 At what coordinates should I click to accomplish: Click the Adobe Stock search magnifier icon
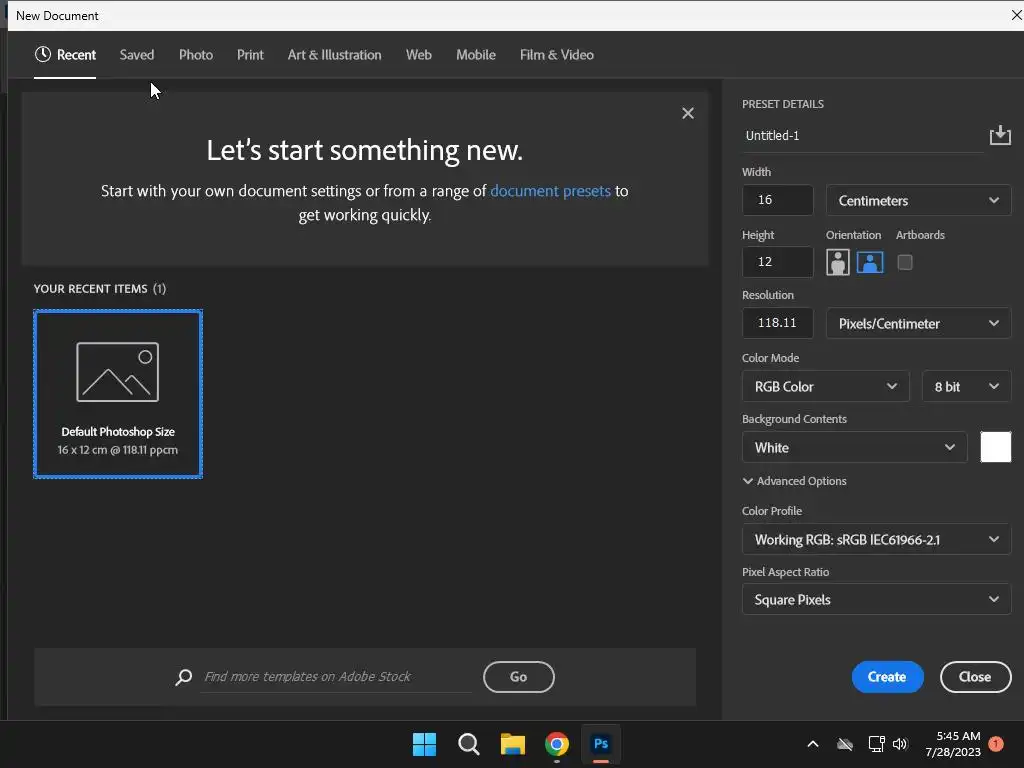click(184, 677)
